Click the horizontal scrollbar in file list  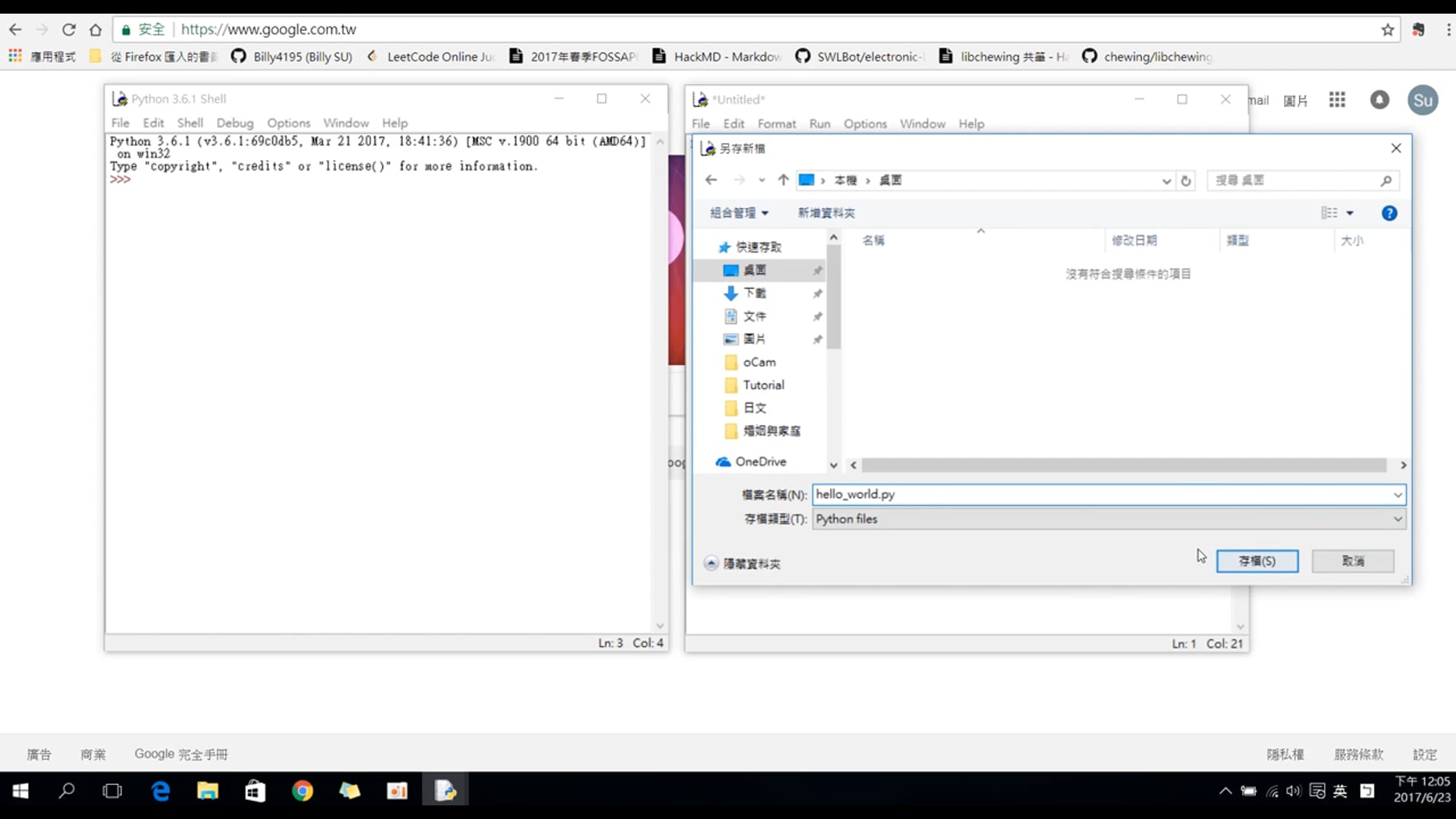(x=1124, y=465)
